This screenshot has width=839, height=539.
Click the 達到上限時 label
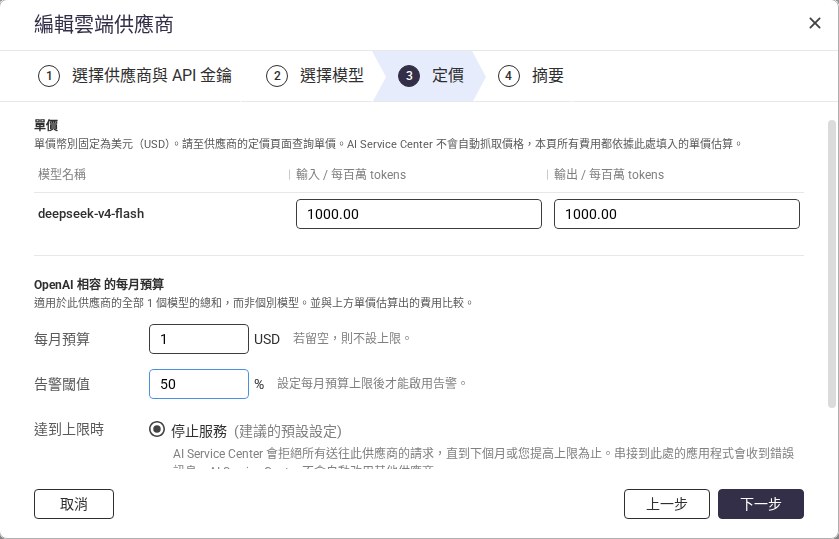point(69,429)
